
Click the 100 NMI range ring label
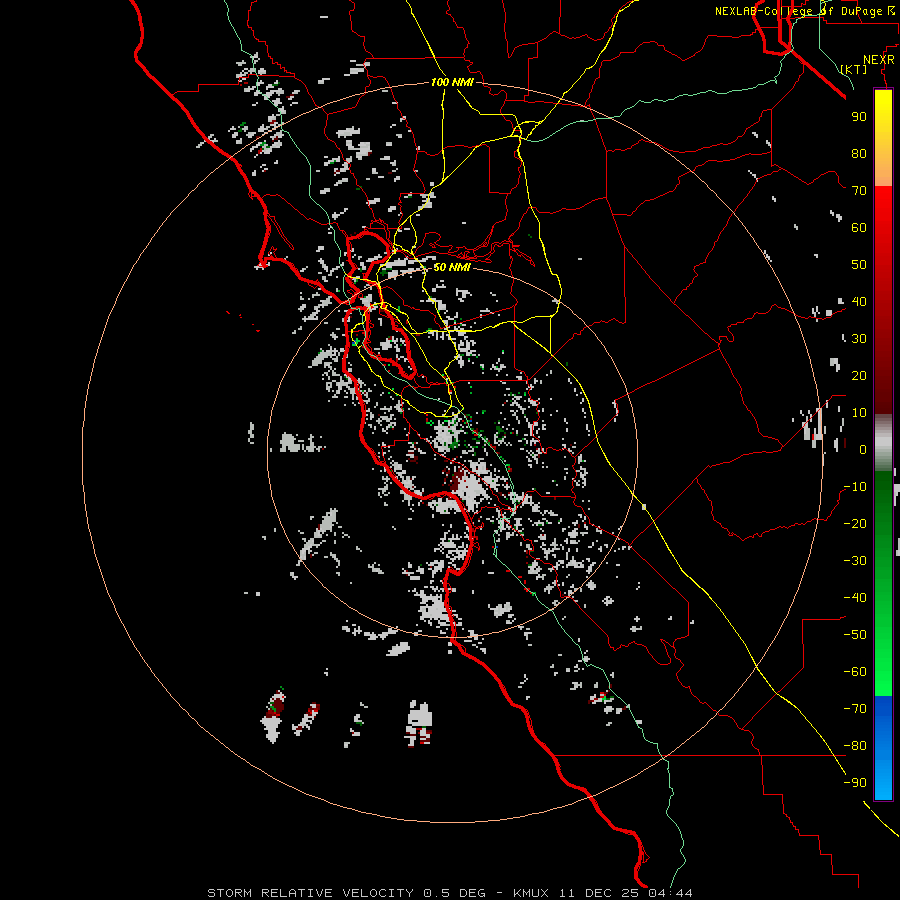pyautogui.click(x=452, y=82)
